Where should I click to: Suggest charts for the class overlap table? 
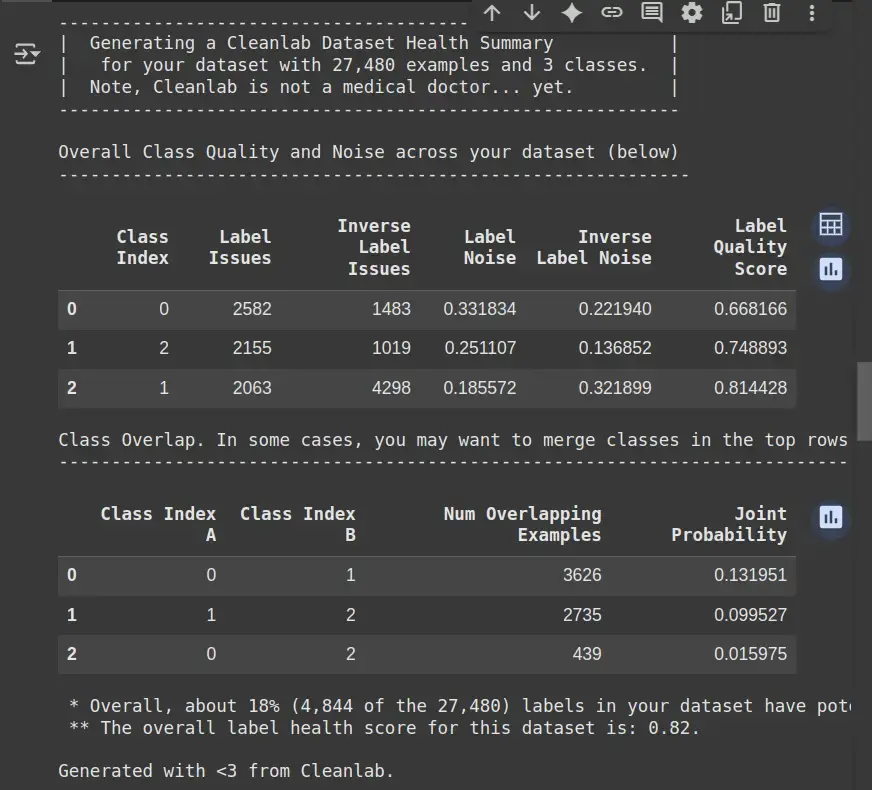(830, 517)
